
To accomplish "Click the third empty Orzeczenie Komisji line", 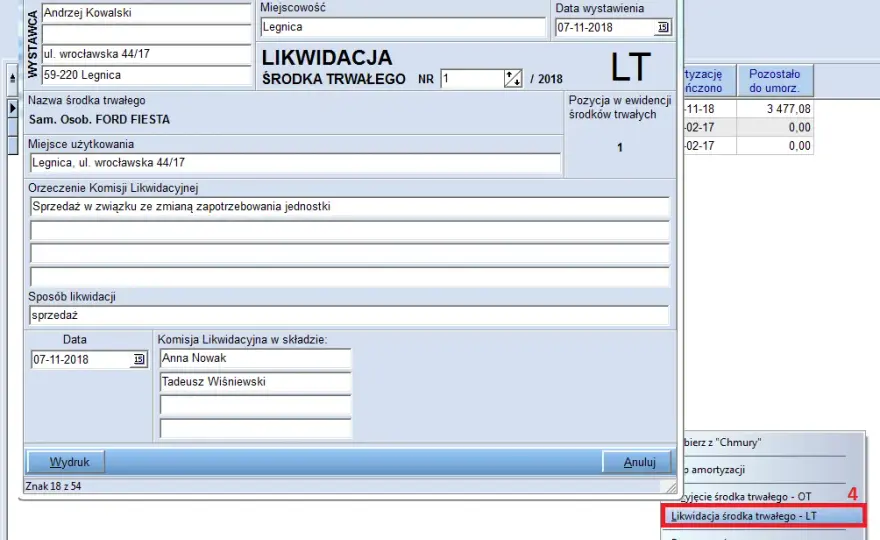I will 350,254.
